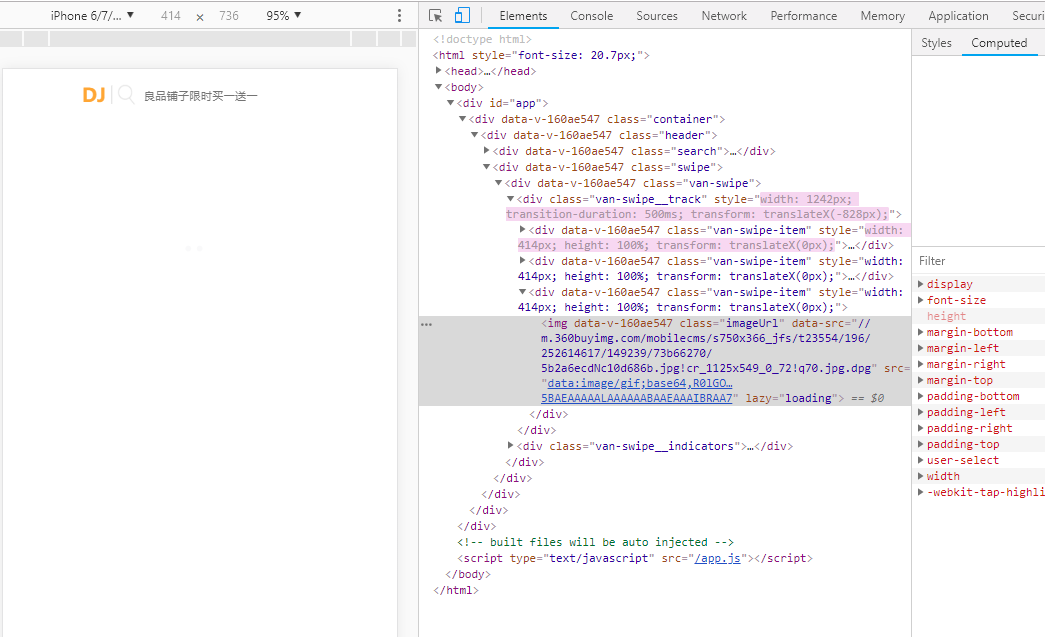Select the closing </html> tag line
The image size is (1045, 637).
(x=456, y=590)
